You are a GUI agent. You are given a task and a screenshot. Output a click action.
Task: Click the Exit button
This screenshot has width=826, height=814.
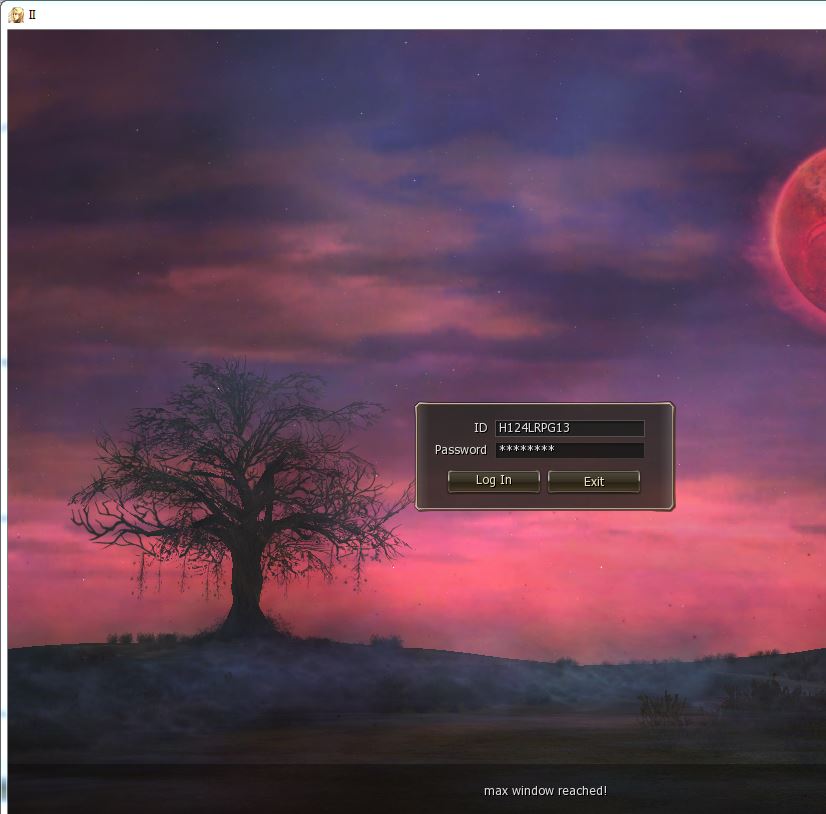[x=594, y=481]
